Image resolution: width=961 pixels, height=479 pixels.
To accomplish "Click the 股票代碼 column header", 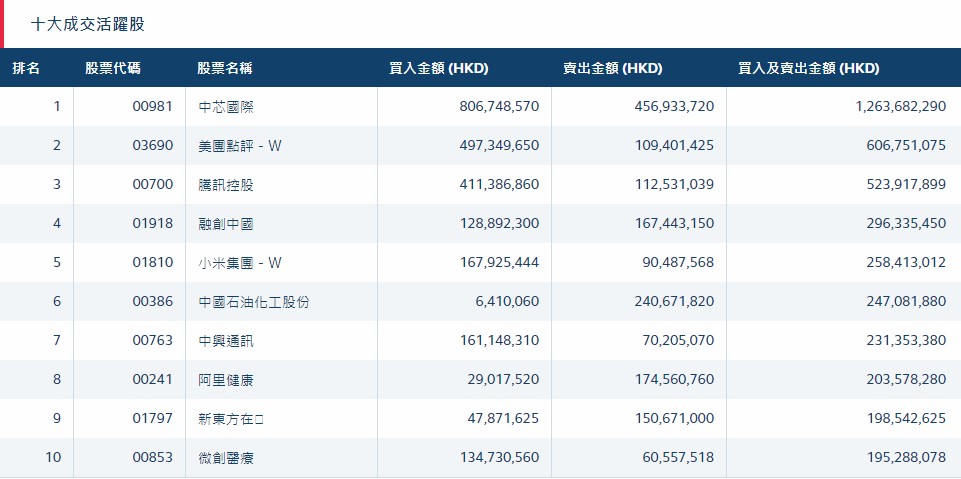I will (x=113, y=68).
